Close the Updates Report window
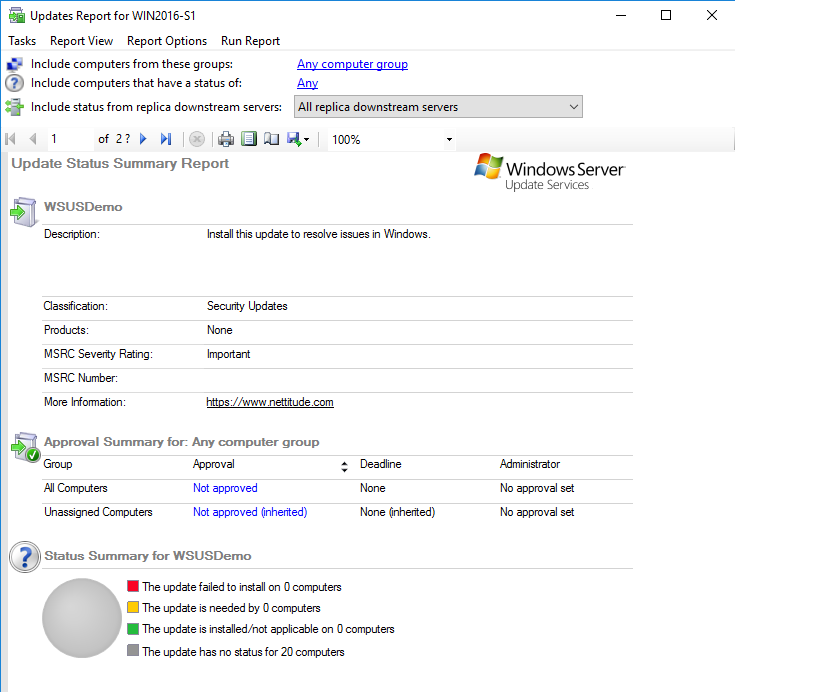Image resolution: width=819 pixels, height=696 pixels. (x=712, y=15)
